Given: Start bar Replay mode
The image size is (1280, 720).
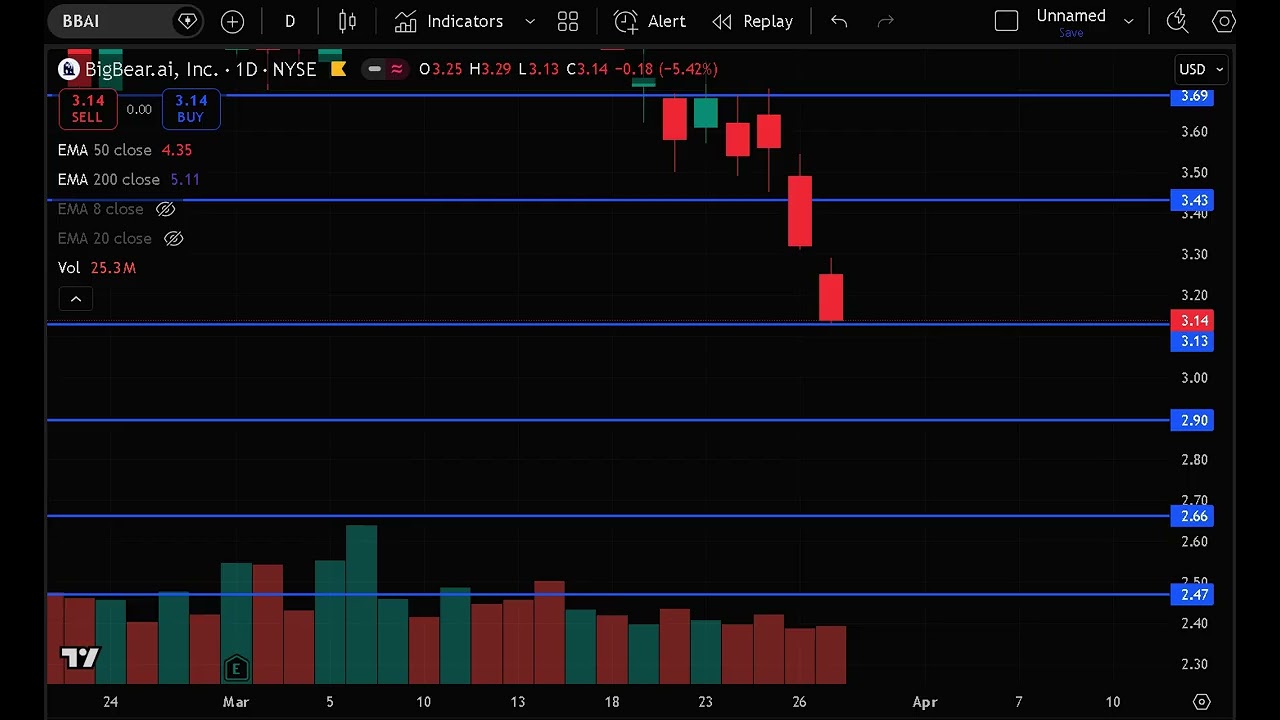Looking at the screenshot, I should click(752, 21).
